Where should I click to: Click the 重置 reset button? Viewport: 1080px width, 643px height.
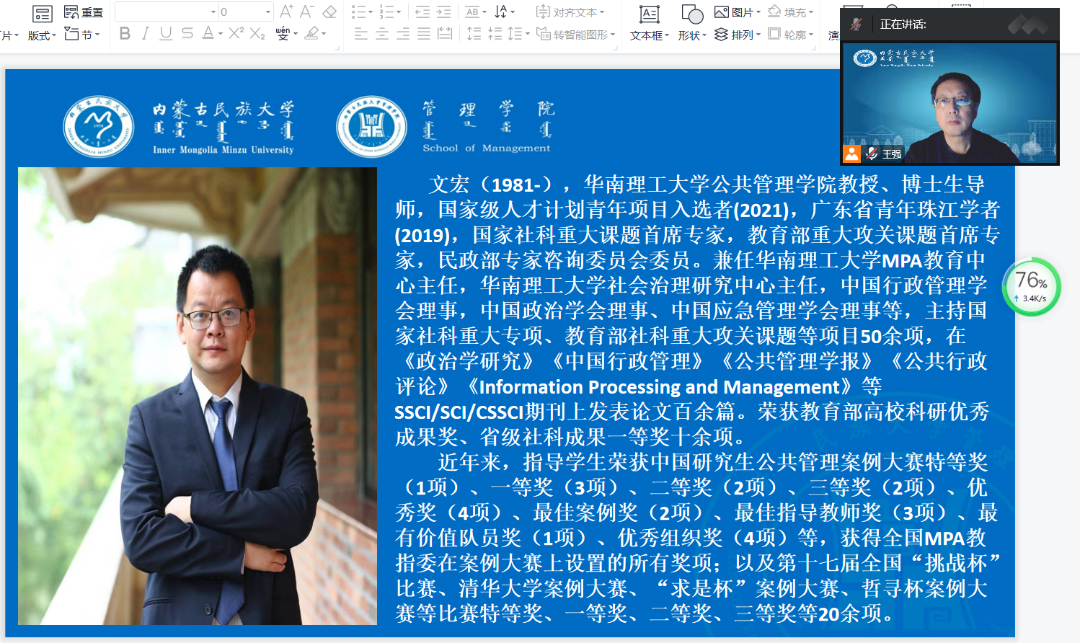coord(84,12)
